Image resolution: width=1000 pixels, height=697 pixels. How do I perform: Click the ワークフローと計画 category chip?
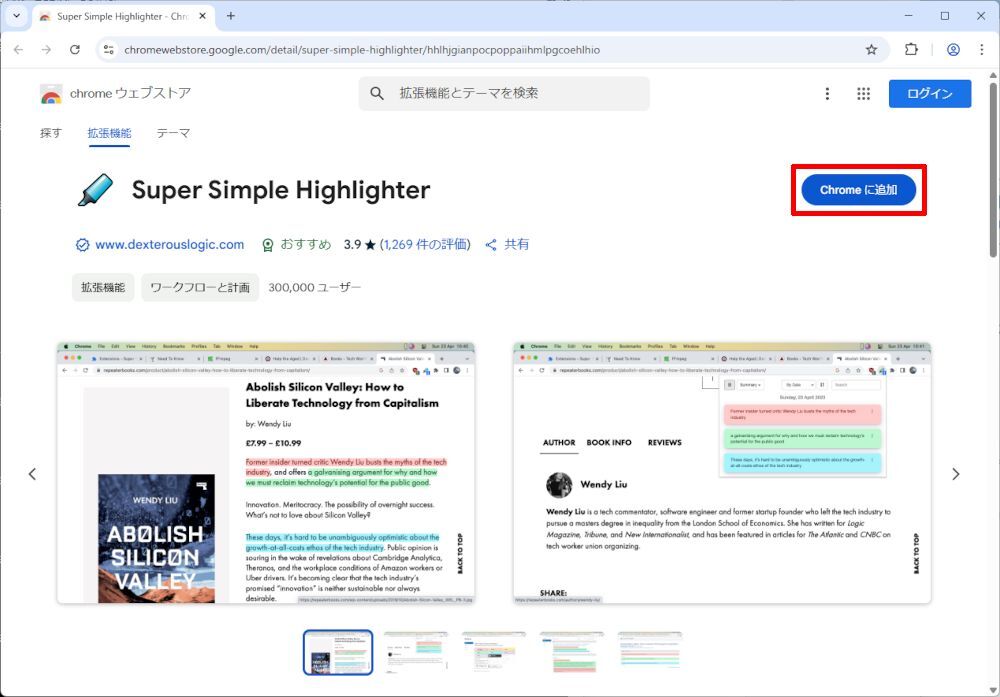point(200,288)
